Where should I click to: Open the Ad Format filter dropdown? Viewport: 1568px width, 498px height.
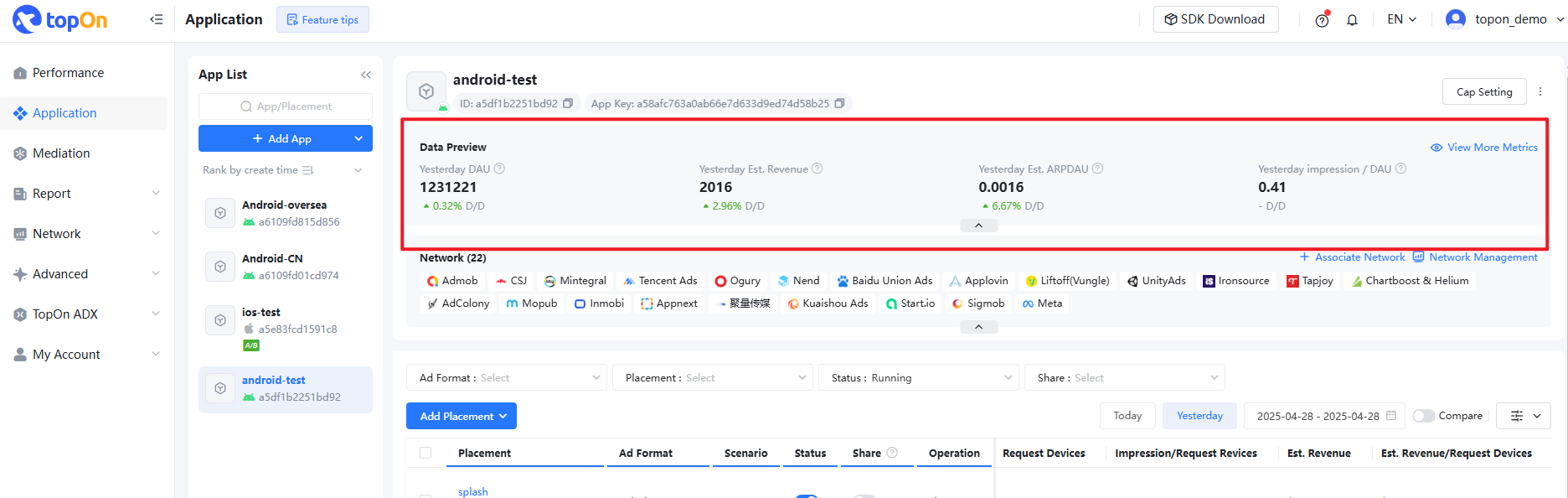[508, 378]
